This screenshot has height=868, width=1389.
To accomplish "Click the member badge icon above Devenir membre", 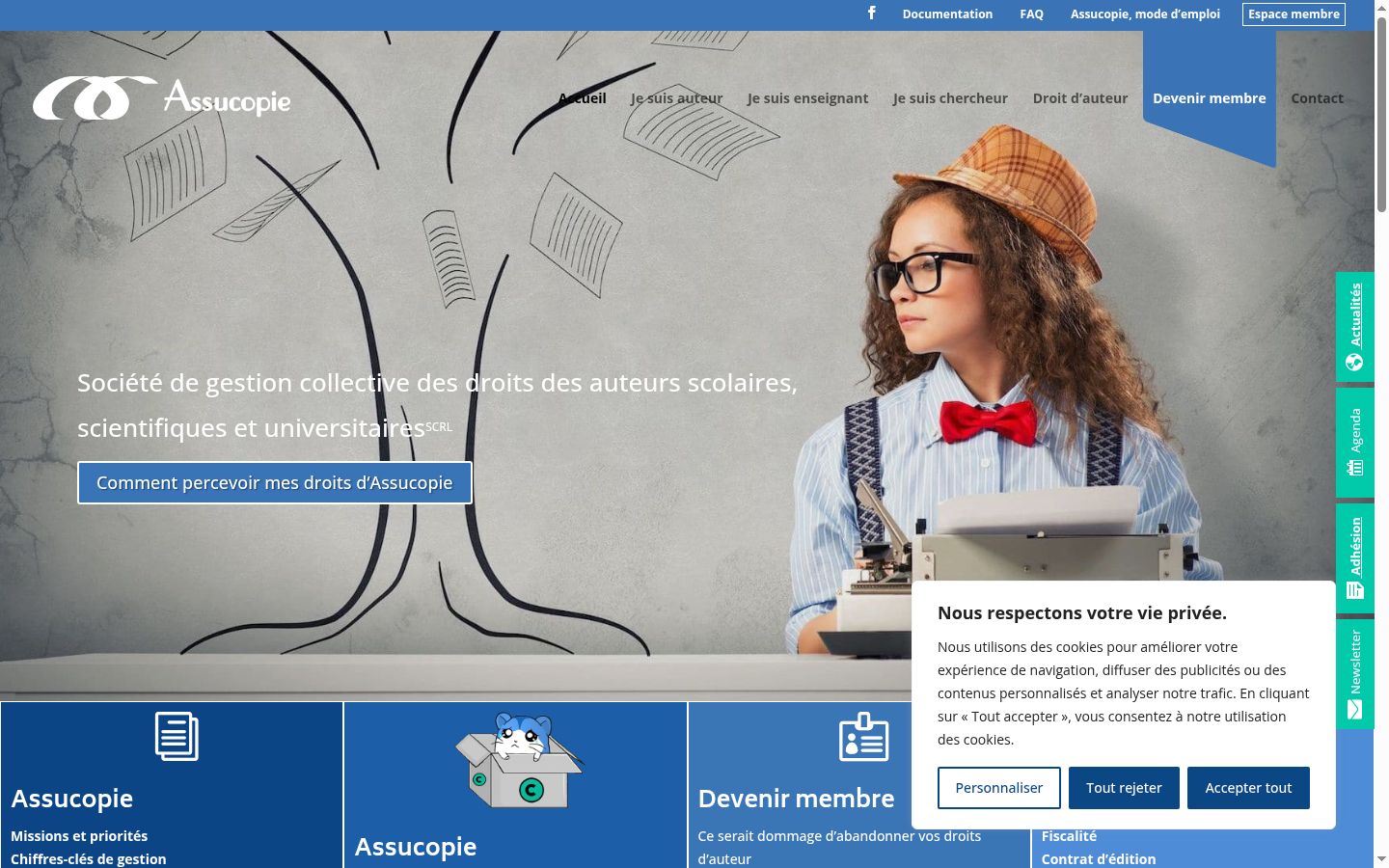I will click(863, 737).
